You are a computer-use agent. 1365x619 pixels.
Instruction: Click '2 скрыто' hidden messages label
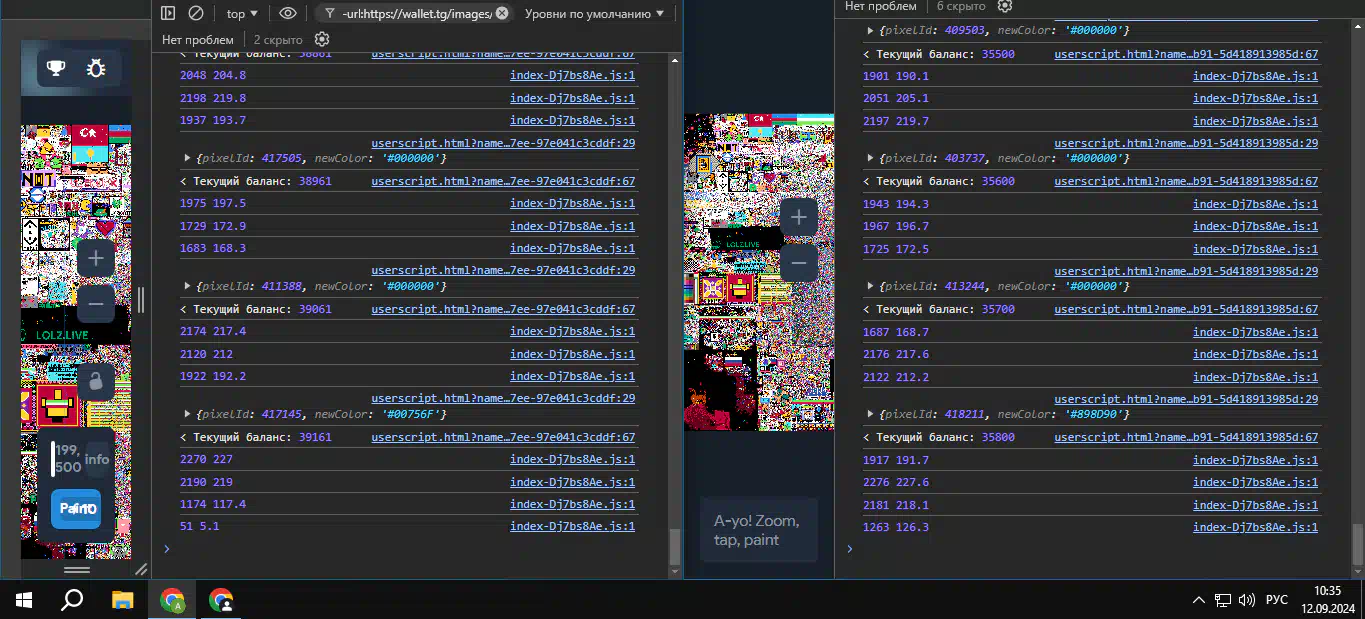(278, 39)
